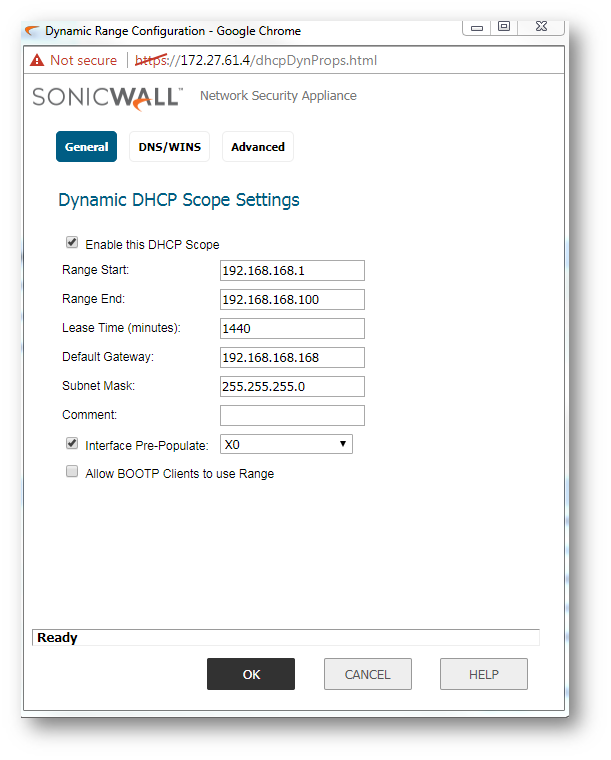This screenshot has height=760, width=611.
Task: Click the empty Comment field
Action: click(x=292, y=415)
